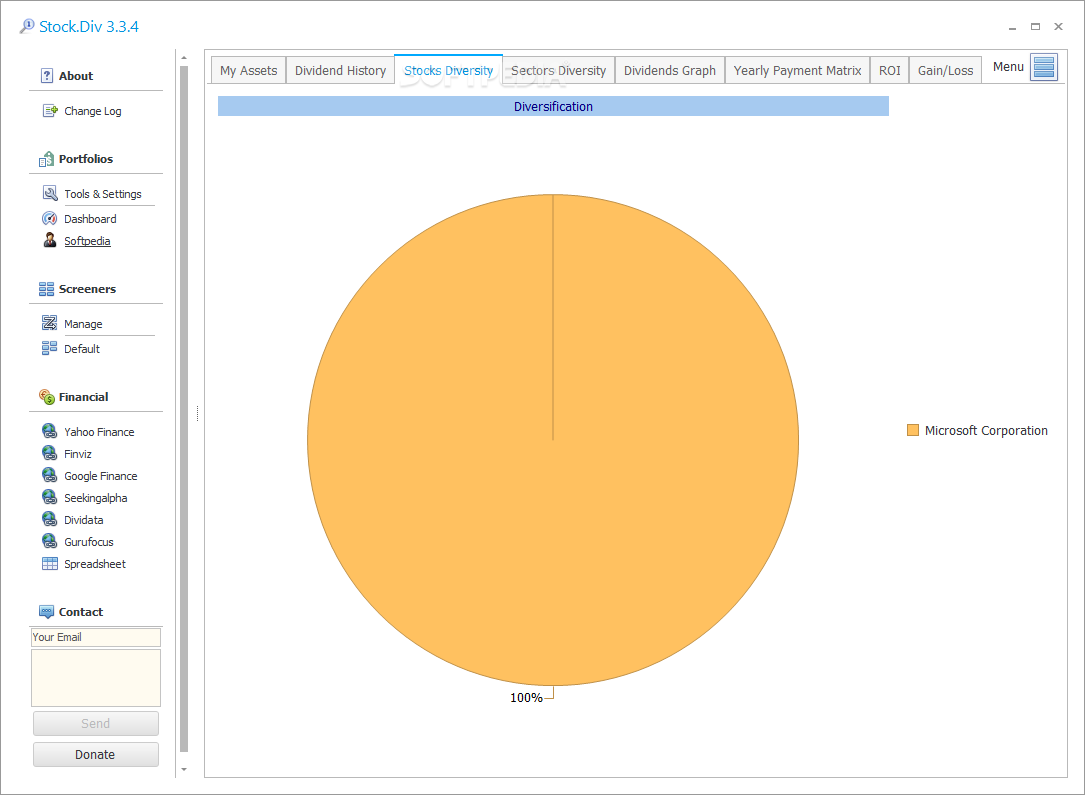The image size is (1085, 795).
Task: Click the Spreadsheet grid icon
Action: click(x=50, y=564)
